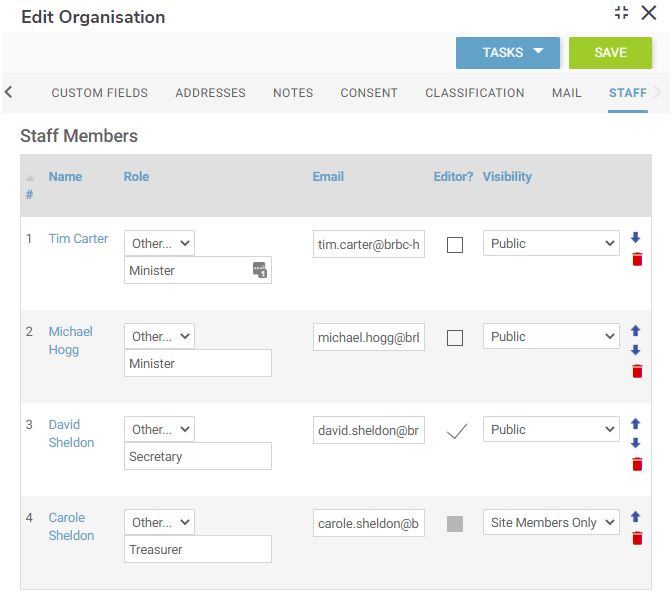
Task: Open Role dropdown for Tim Carter
Action: [159, 244]
